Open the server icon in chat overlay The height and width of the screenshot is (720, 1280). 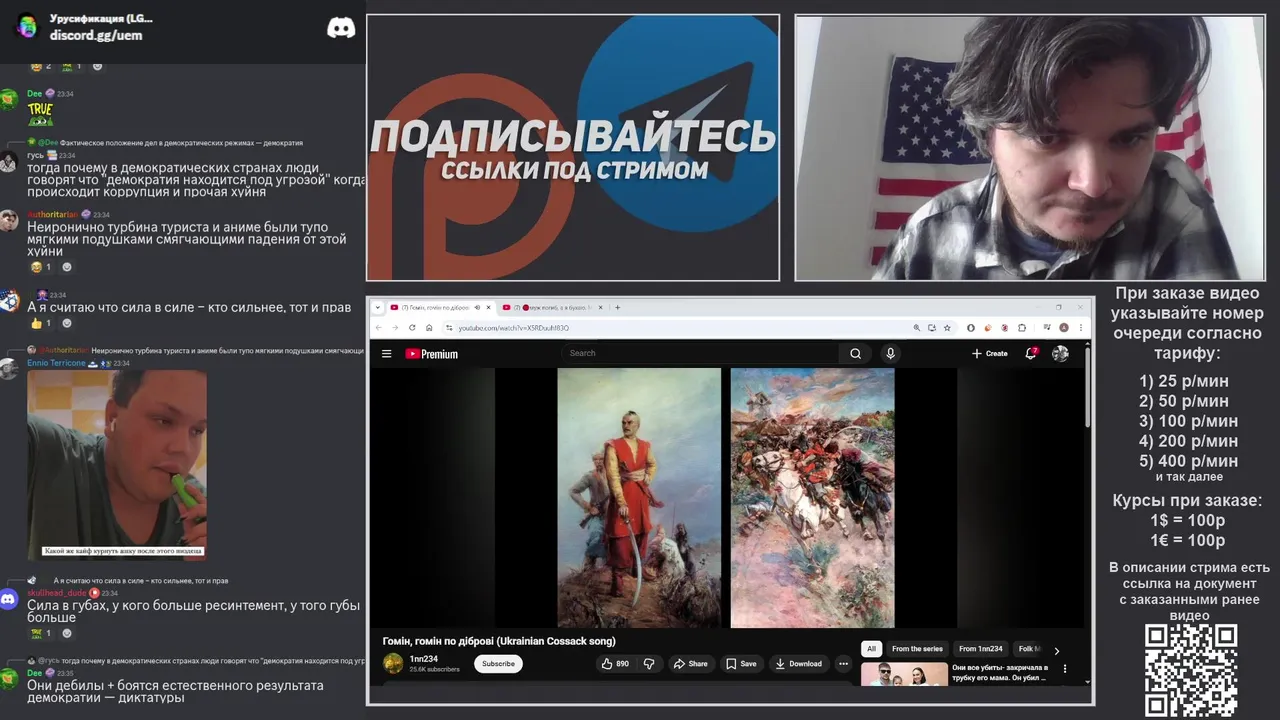pos(27,27)
